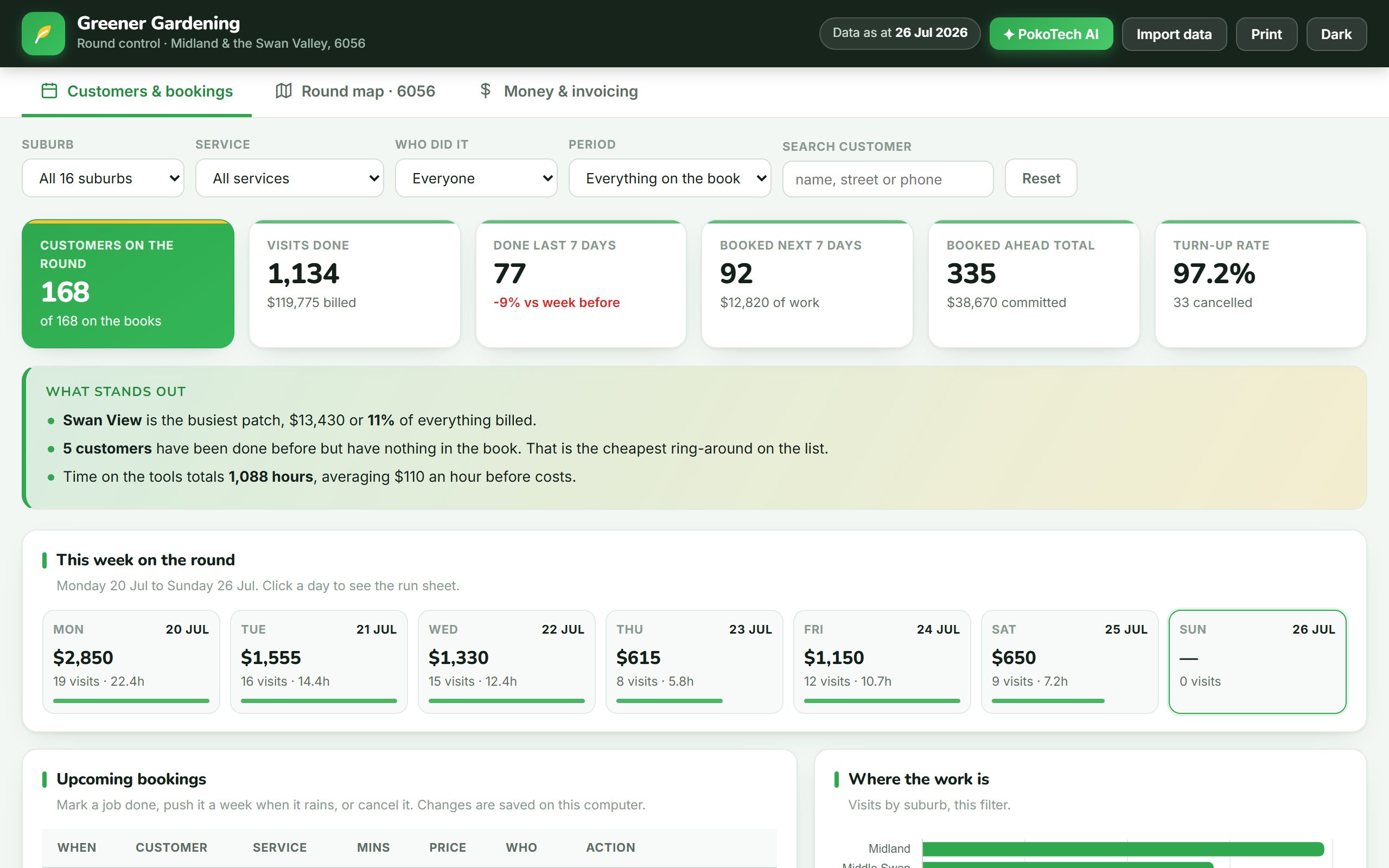
Task: Click the Data as at 26 Jul 2026 pill
Action: 900,33
